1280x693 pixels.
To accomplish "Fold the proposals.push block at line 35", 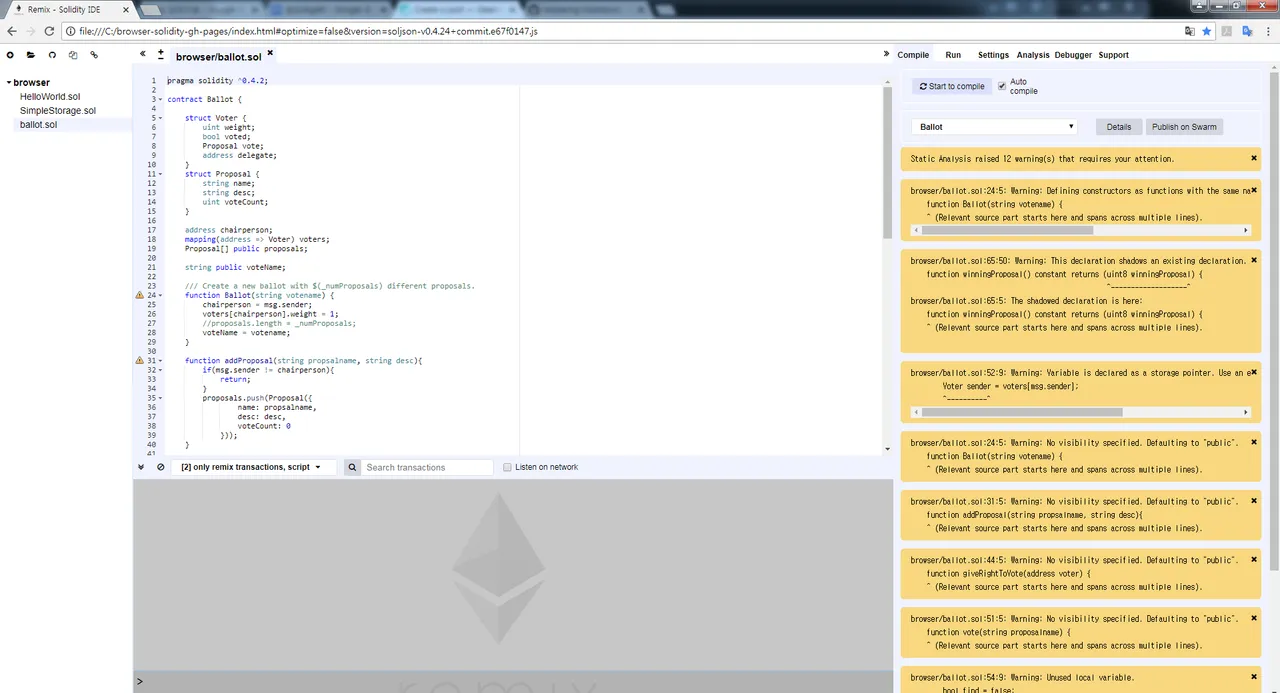I will tap(160, 398).
